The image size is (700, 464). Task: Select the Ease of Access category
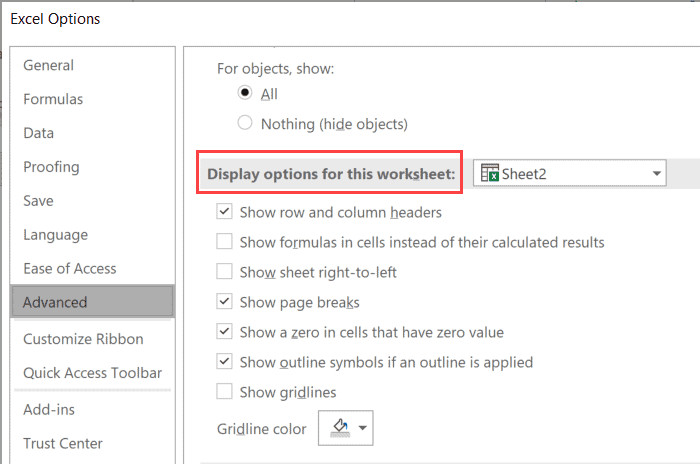coord(69,268)
